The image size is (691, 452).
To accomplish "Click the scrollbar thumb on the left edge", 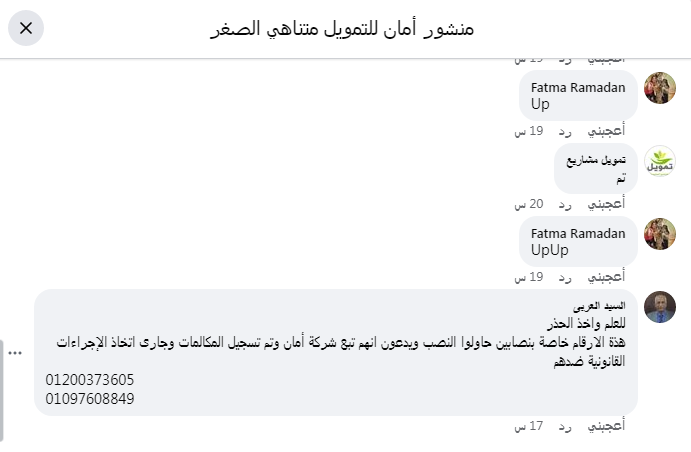I will coord(2,375).
